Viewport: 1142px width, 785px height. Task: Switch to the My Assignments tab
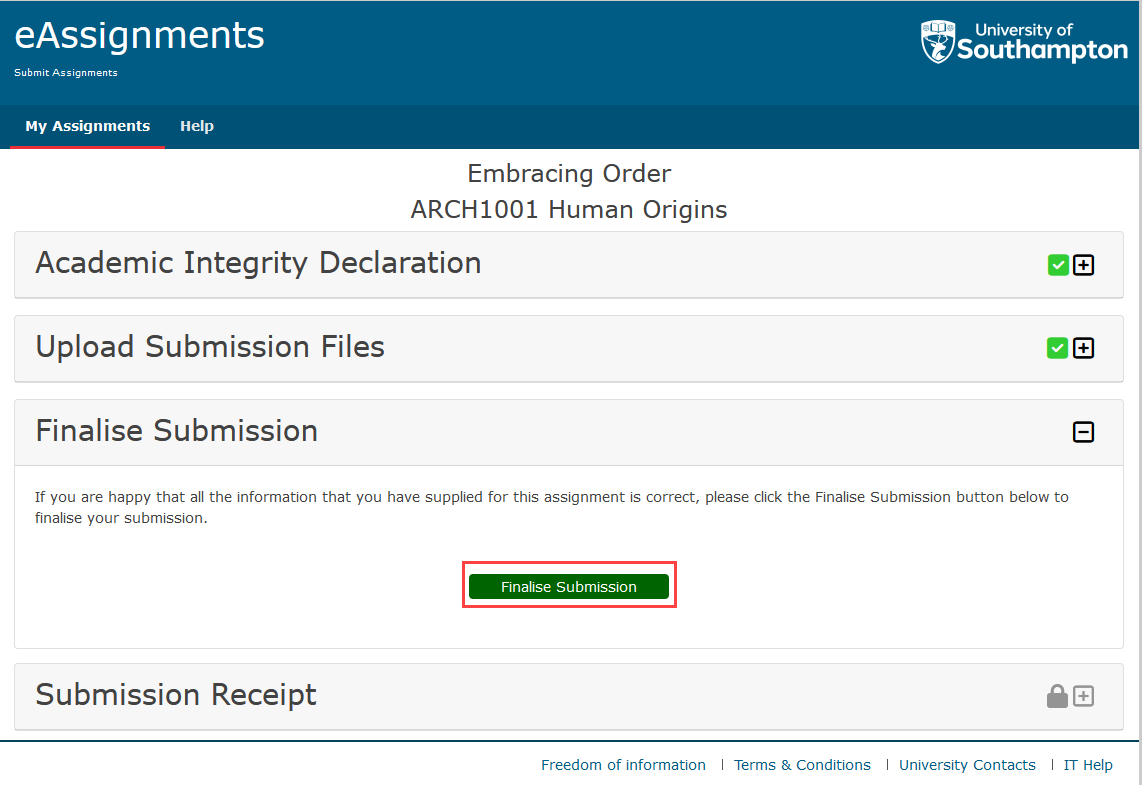coord(87,126)
